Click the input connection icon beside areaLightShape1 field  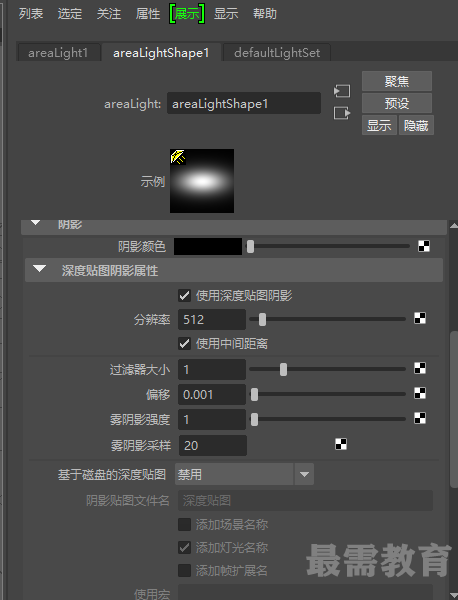pyautogui.click(x=342, y=91)
